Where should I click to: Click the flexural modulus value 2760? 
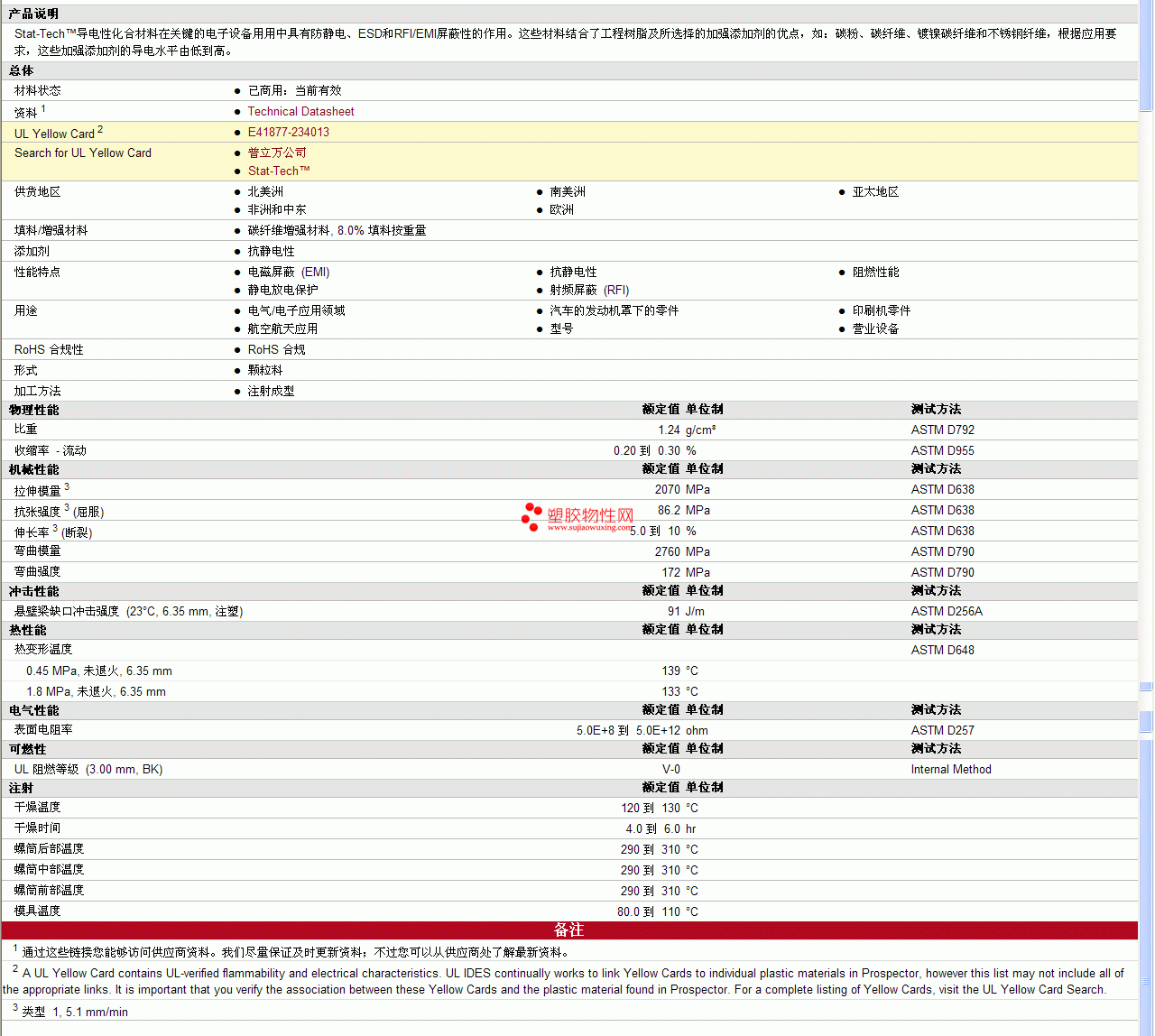coord(668,551)
